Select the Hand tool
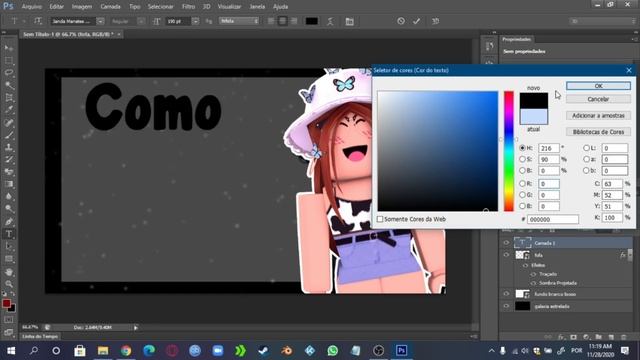Viewport: 640px width, 360px height. click(9, 272)
